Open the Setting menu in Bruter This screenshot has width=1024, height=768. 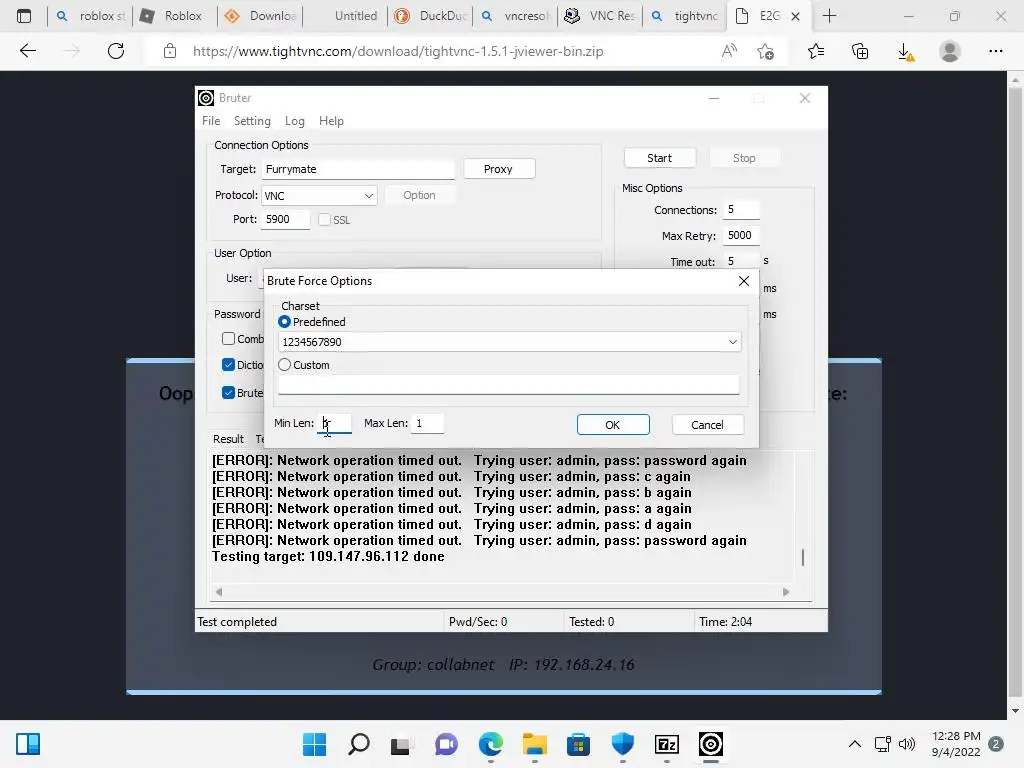[x=252, y=121]
